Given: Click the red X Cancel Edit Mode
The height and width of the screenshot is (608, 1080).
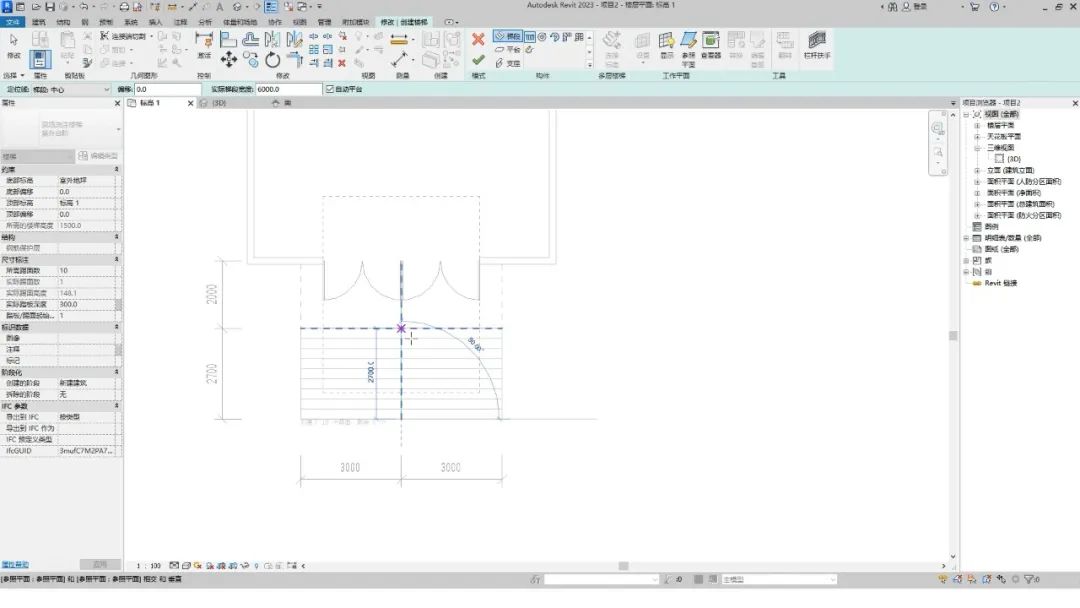Looking at the screenshot, I should (x=478, y=39).
